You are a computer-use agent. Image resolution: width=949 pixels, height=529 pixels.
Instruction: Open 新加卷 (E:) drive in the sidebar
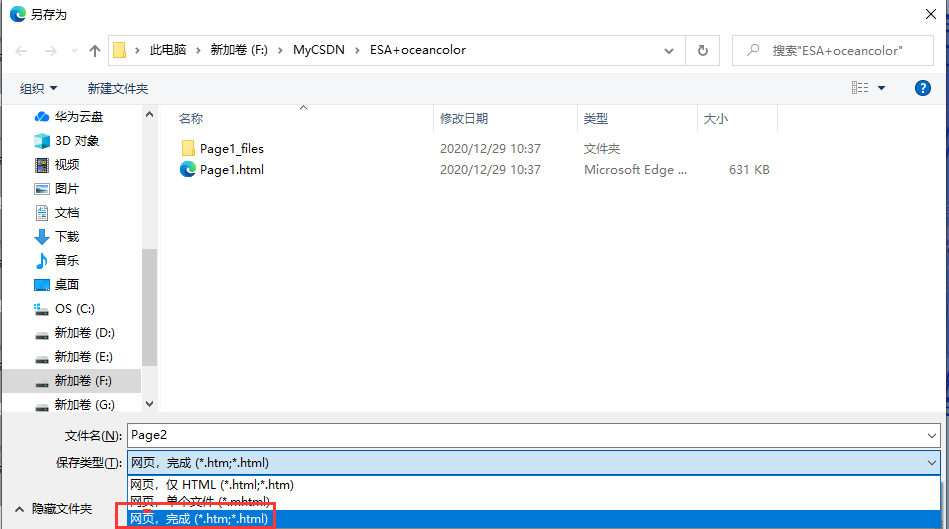tap(84, 356)
